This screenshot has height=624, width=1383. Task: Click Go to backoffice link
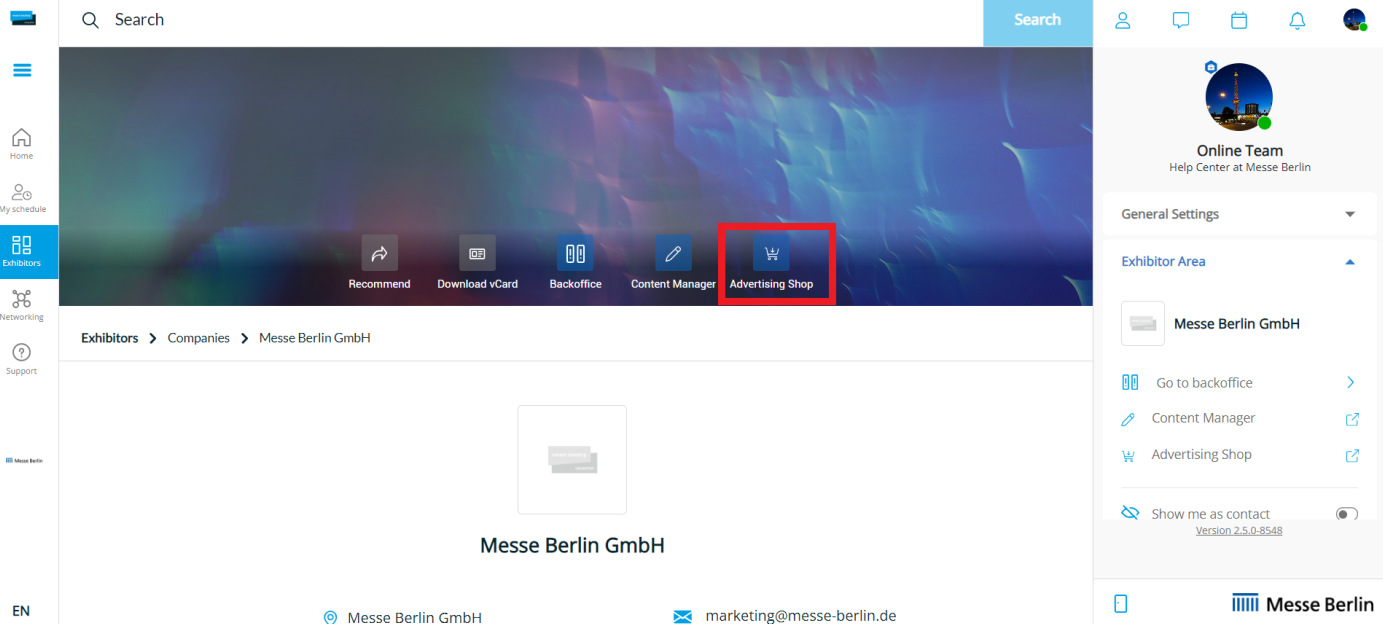(1204, 383)
